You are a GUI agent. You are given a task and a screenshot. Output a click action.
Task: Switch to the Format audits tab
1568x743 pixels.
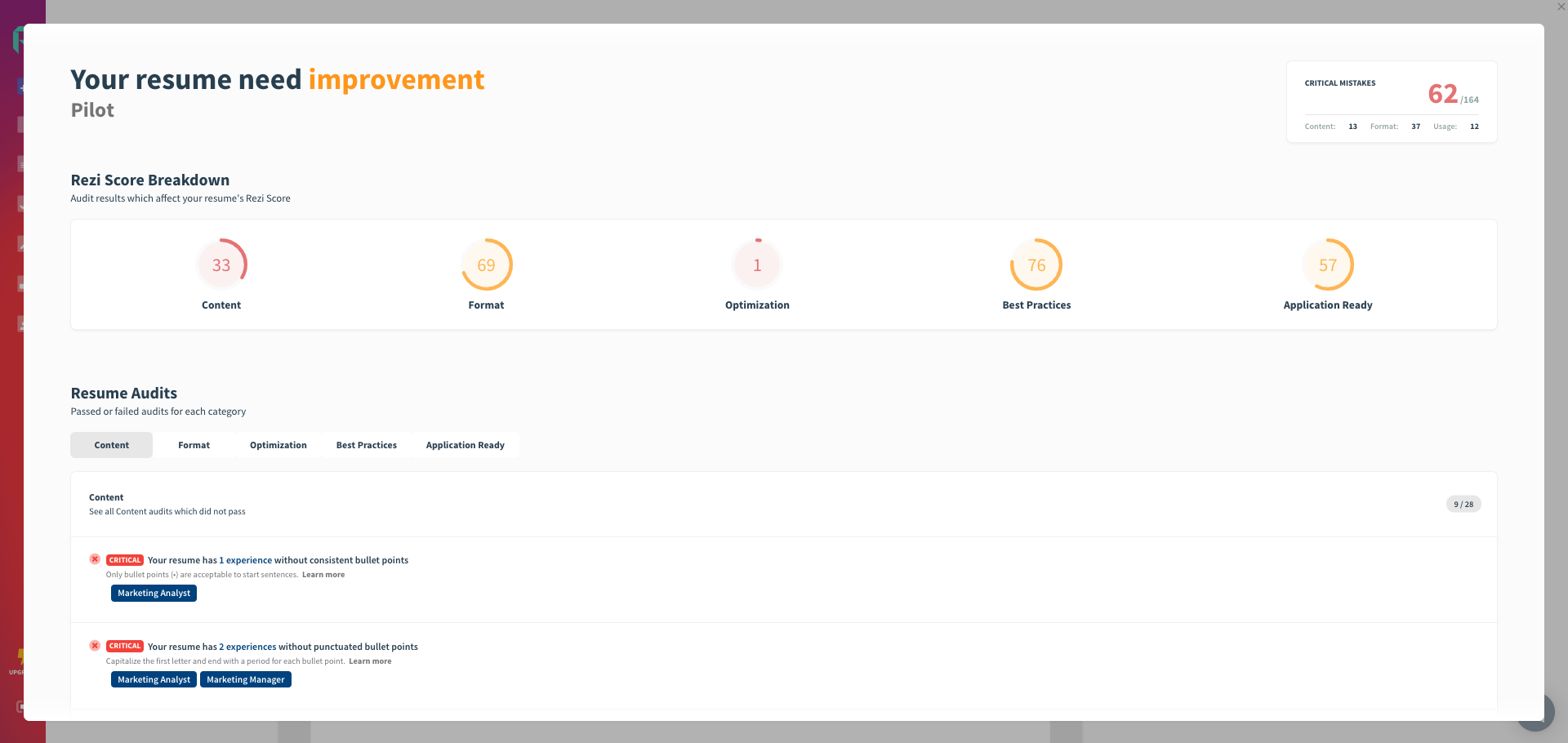[x=194, y=445]
